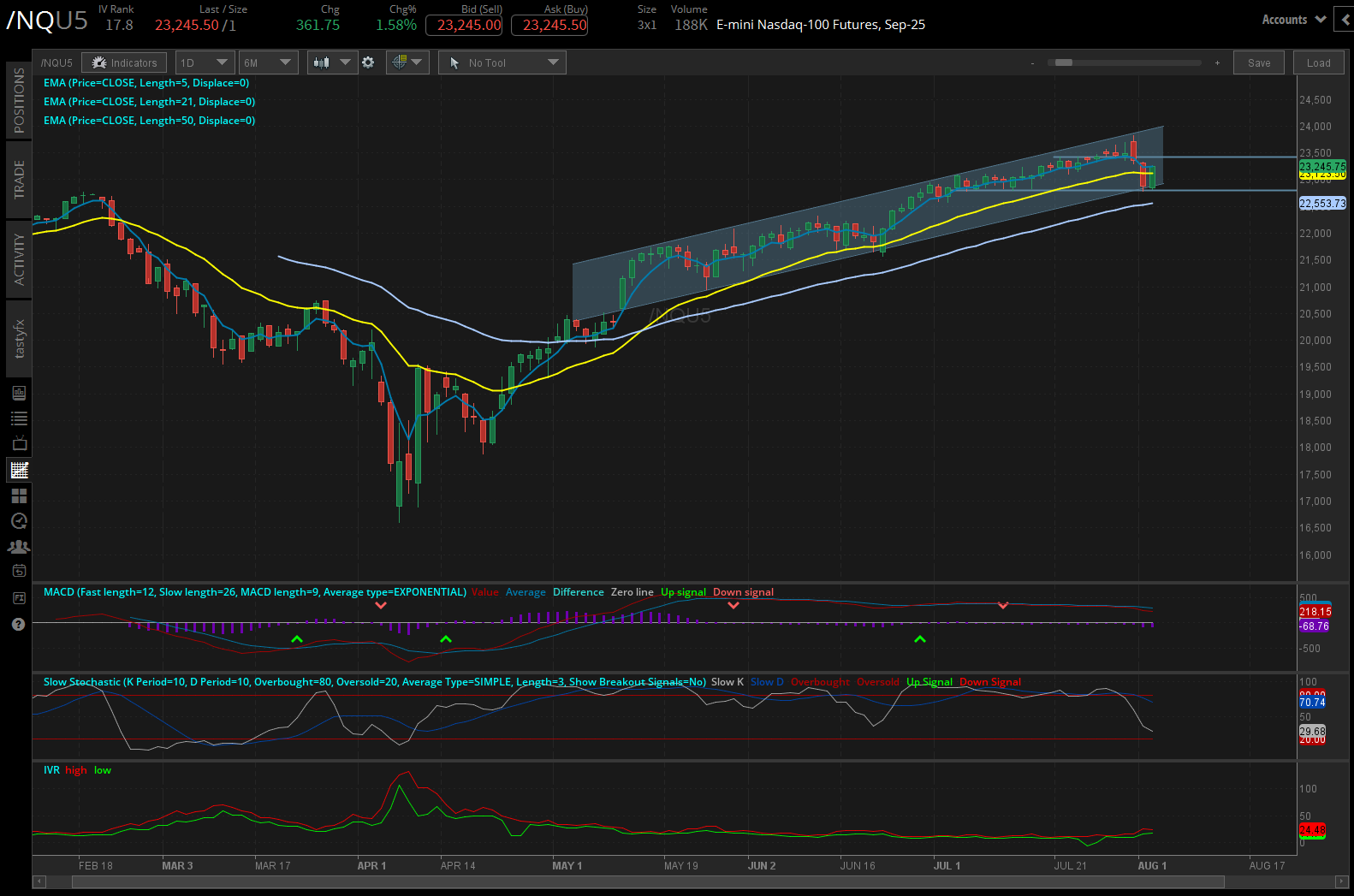Open the TV live video icon
Viewport: 1354px width, 896px height.
pos(19,443)
